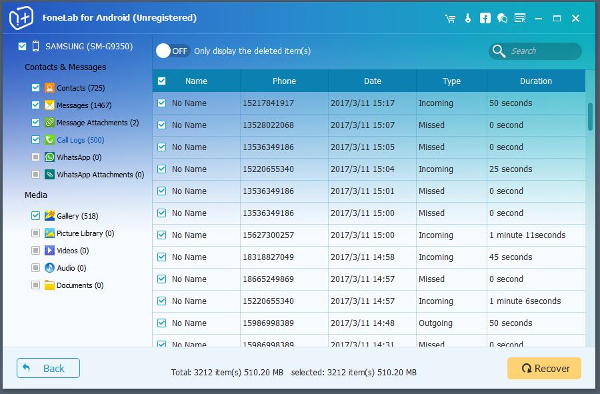Uncheck the row with phone 15217841917

coord(161,103)
